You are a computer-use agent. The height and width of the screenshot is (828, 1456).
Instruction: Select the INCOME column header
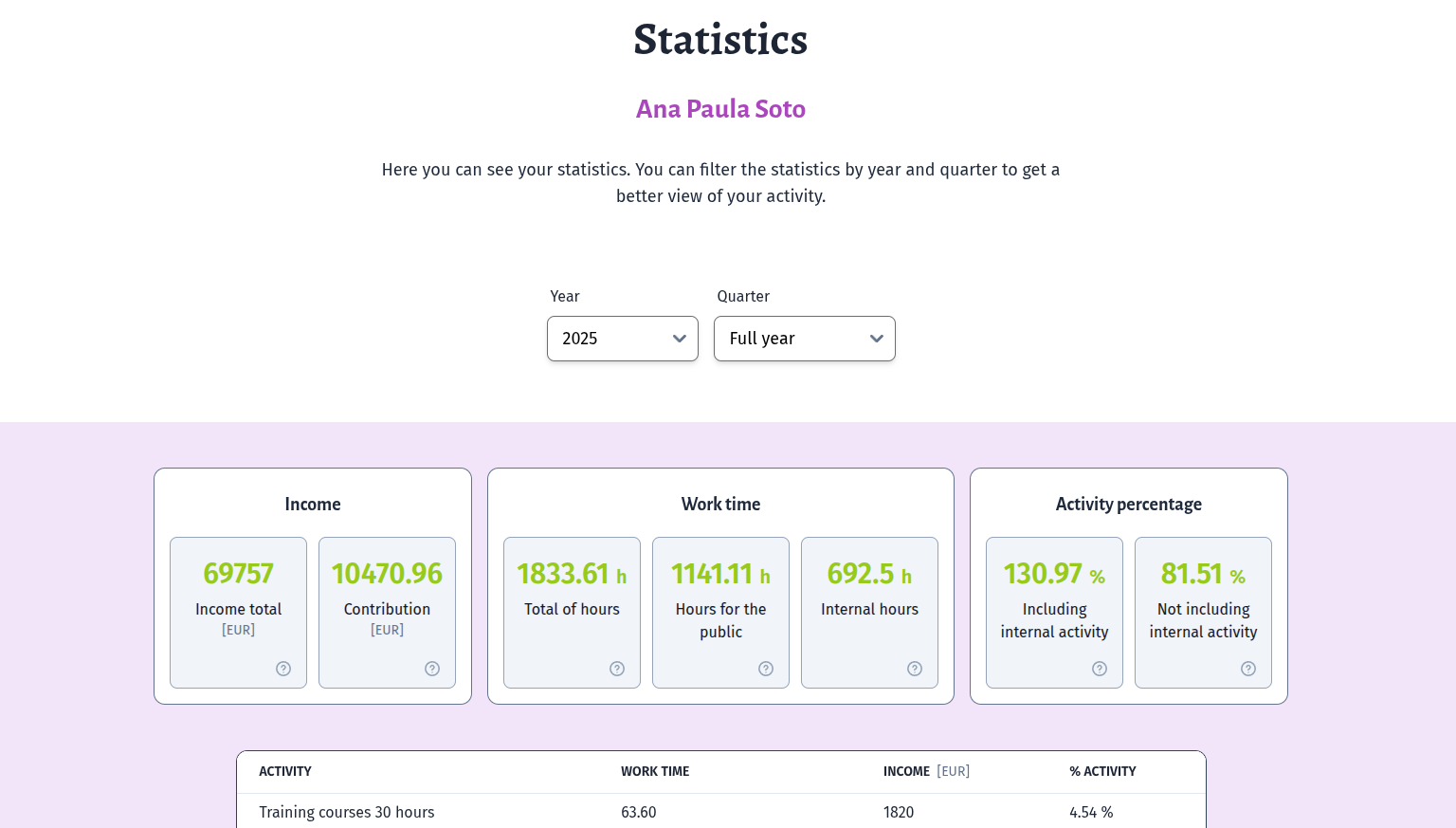906,772
